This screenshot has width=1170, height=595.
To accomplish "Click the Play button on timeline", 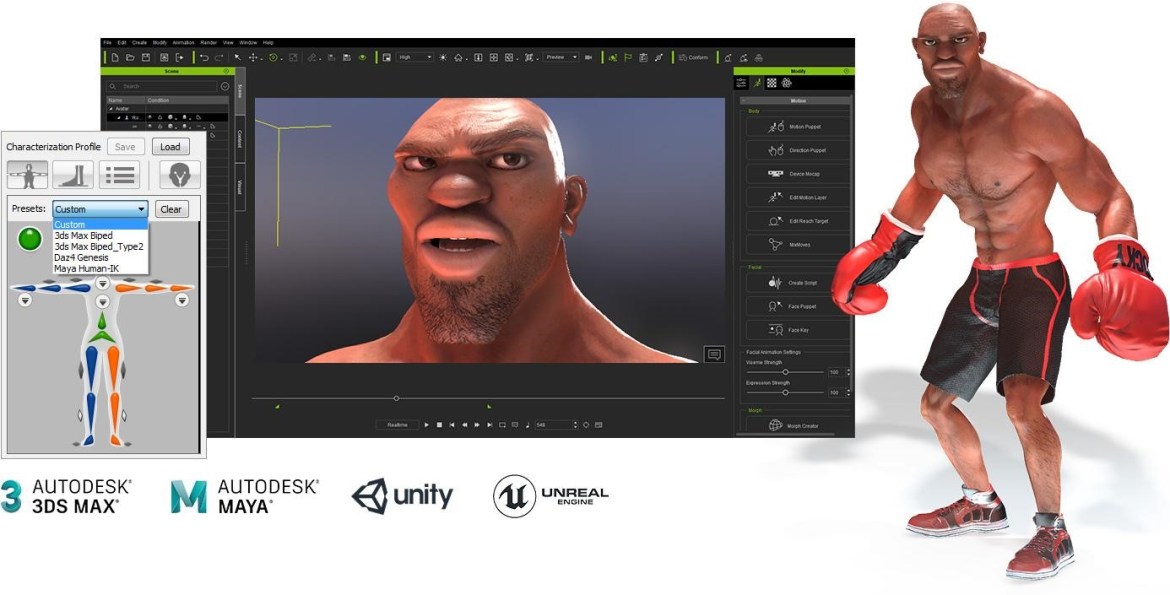I will (427, 425).
